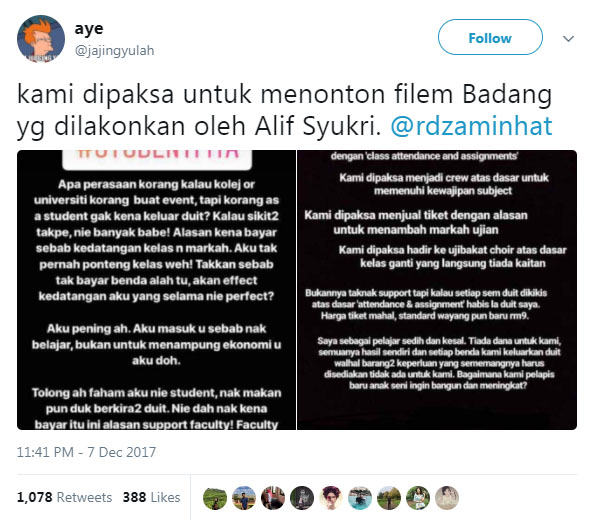This screenshot has height=520, width=596.
Task: Follow the aye account
Action: click(x=490, y=37)
